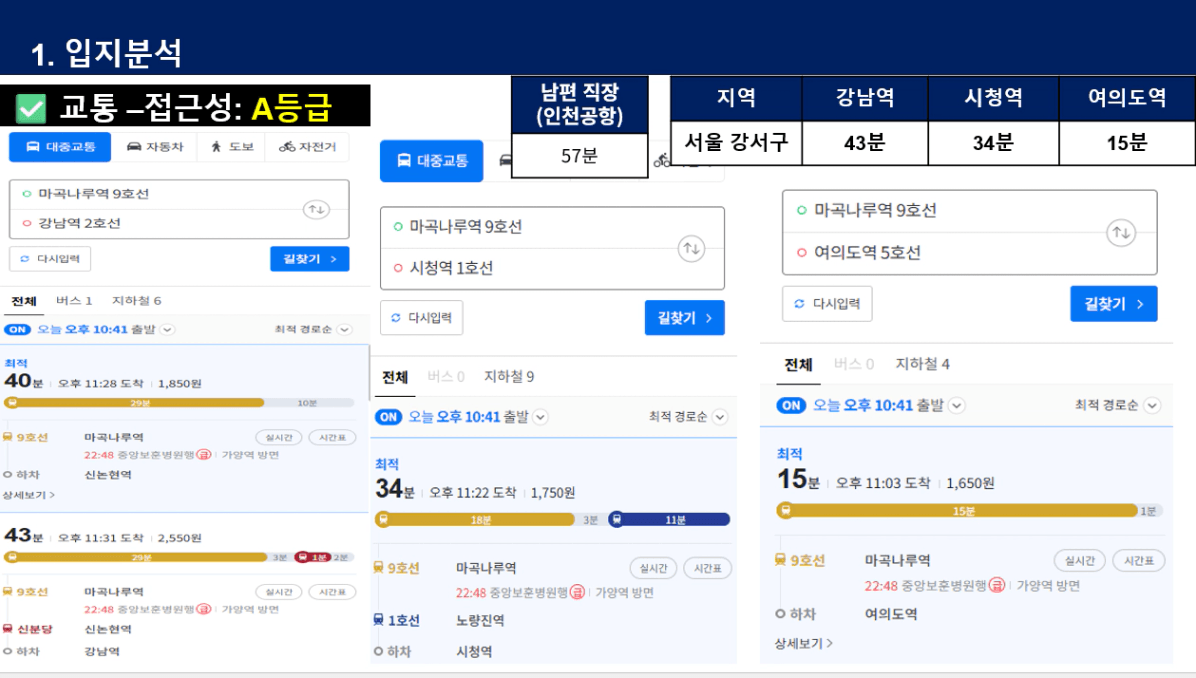Click 노량진역 transfer station text

(x=480, y=620)
